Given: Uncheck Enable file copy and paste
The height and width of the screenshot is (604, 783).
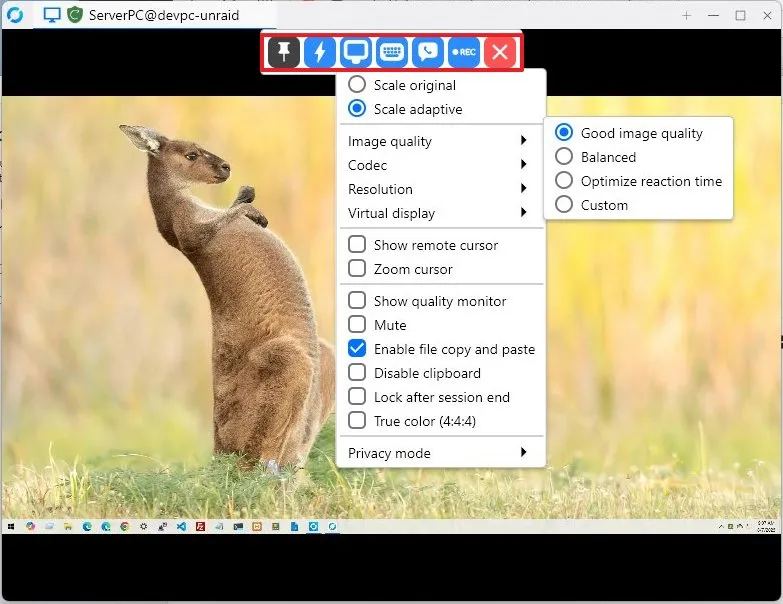Looking at the screenshot, I should click(x=357, y=348).
